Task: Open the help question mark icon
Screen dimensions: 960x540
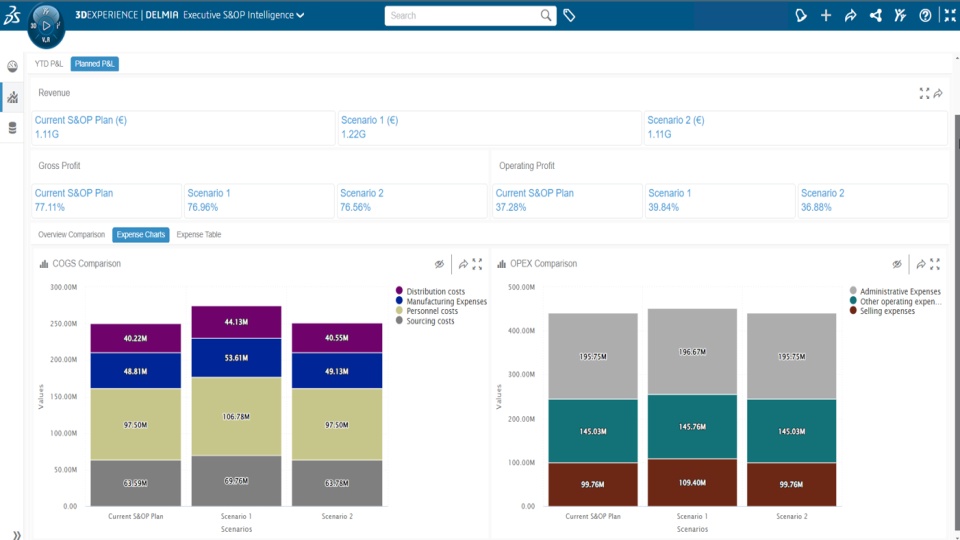Action: [925, 15]
